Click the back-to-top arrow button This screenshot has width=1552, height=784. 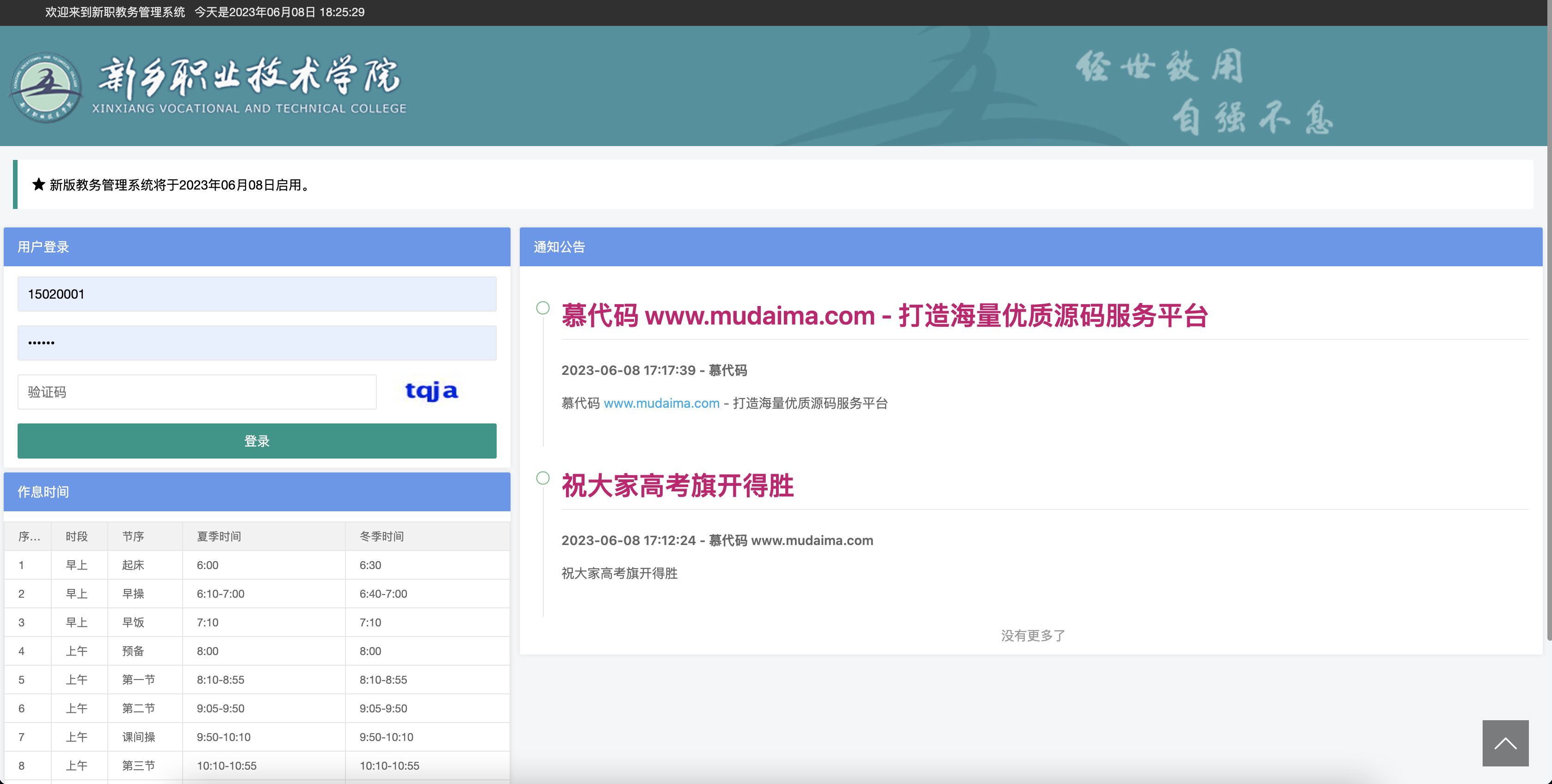[1505, 743]
